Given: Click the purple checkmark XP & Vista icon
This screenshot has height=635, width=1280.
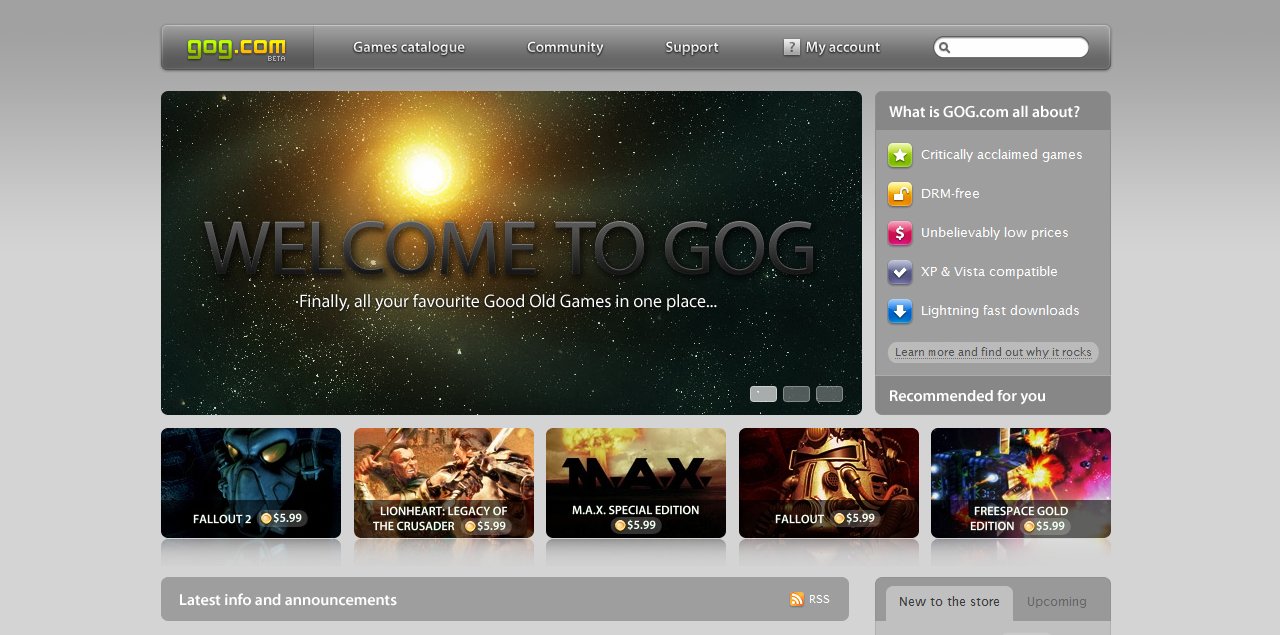Looking at the screenshot, I should pyautogui.click(x=900, y=272).
